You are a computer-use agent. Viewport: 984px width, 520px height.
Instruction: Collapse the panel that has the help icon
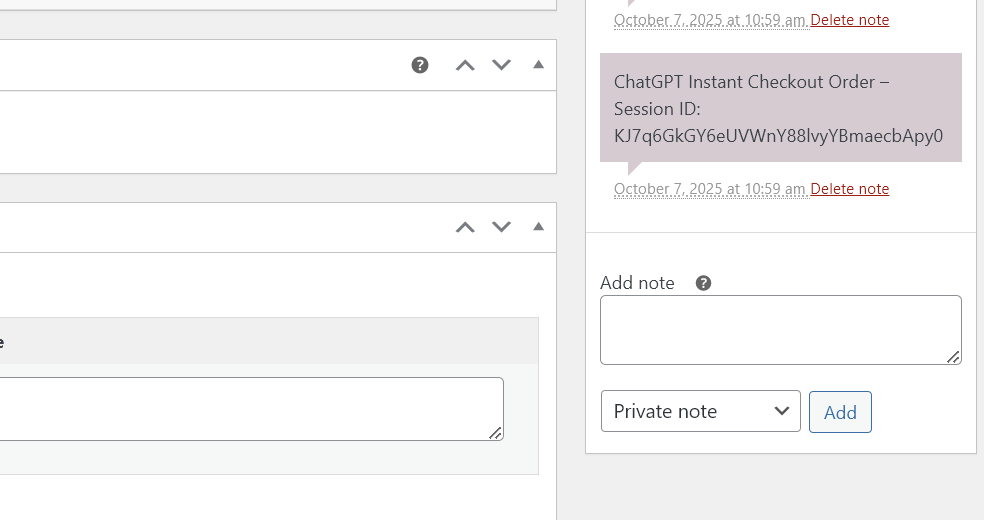coord(539,65)
